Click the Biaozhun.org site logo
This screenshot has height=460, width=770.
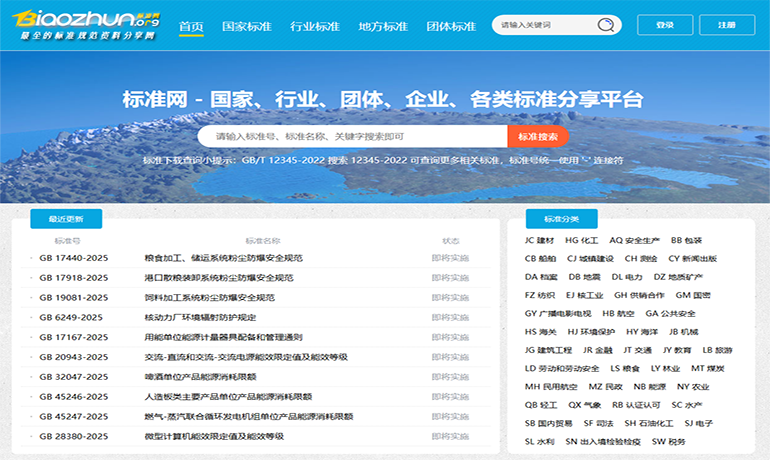click(86, 25)
